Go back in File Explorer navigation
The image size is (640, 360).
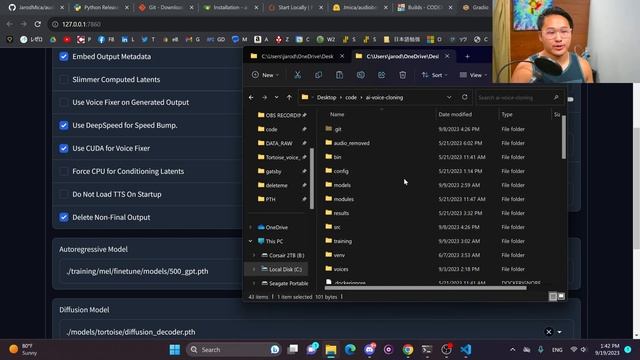pos(251,98)
